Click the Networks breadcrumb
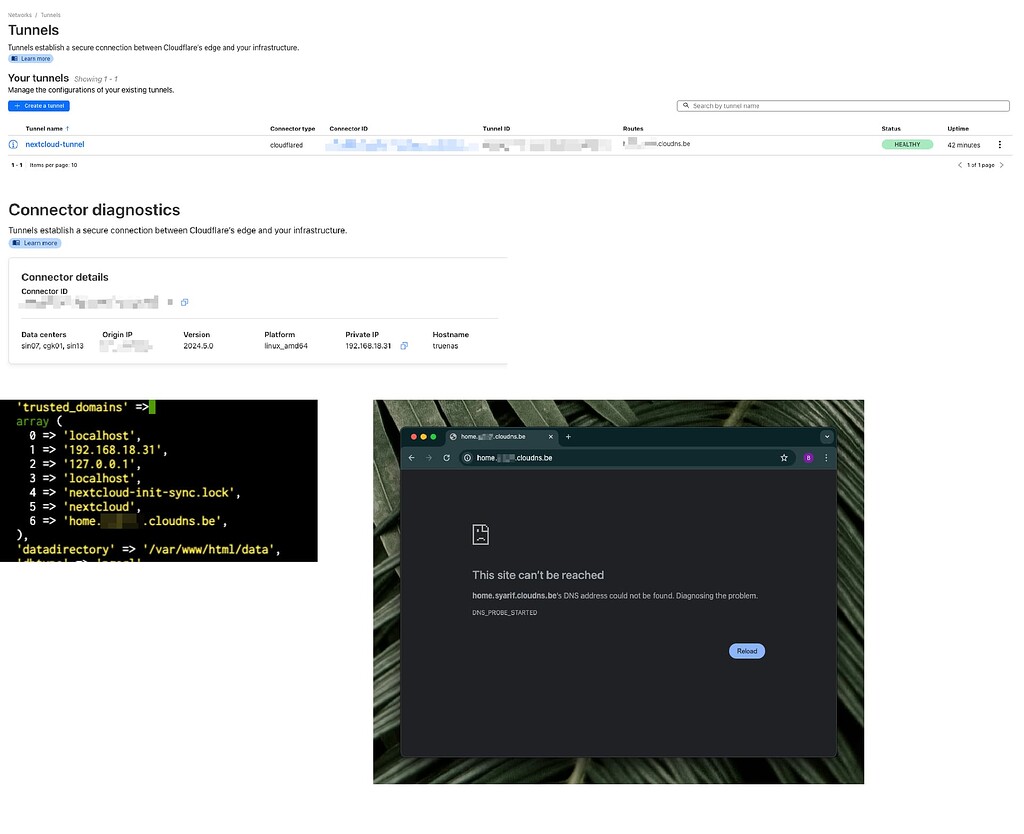 [20, 15]
